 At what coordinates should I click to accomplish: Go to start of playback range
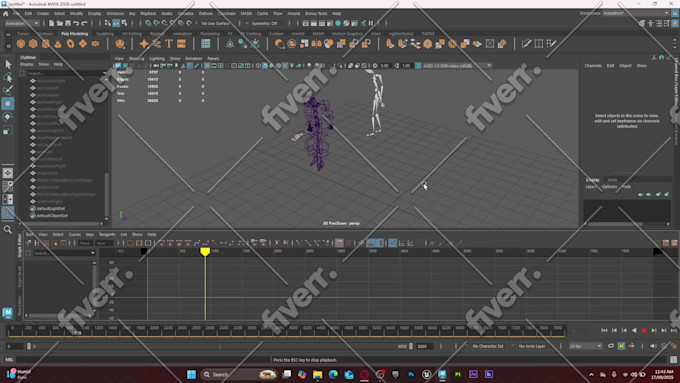(604, 331)
